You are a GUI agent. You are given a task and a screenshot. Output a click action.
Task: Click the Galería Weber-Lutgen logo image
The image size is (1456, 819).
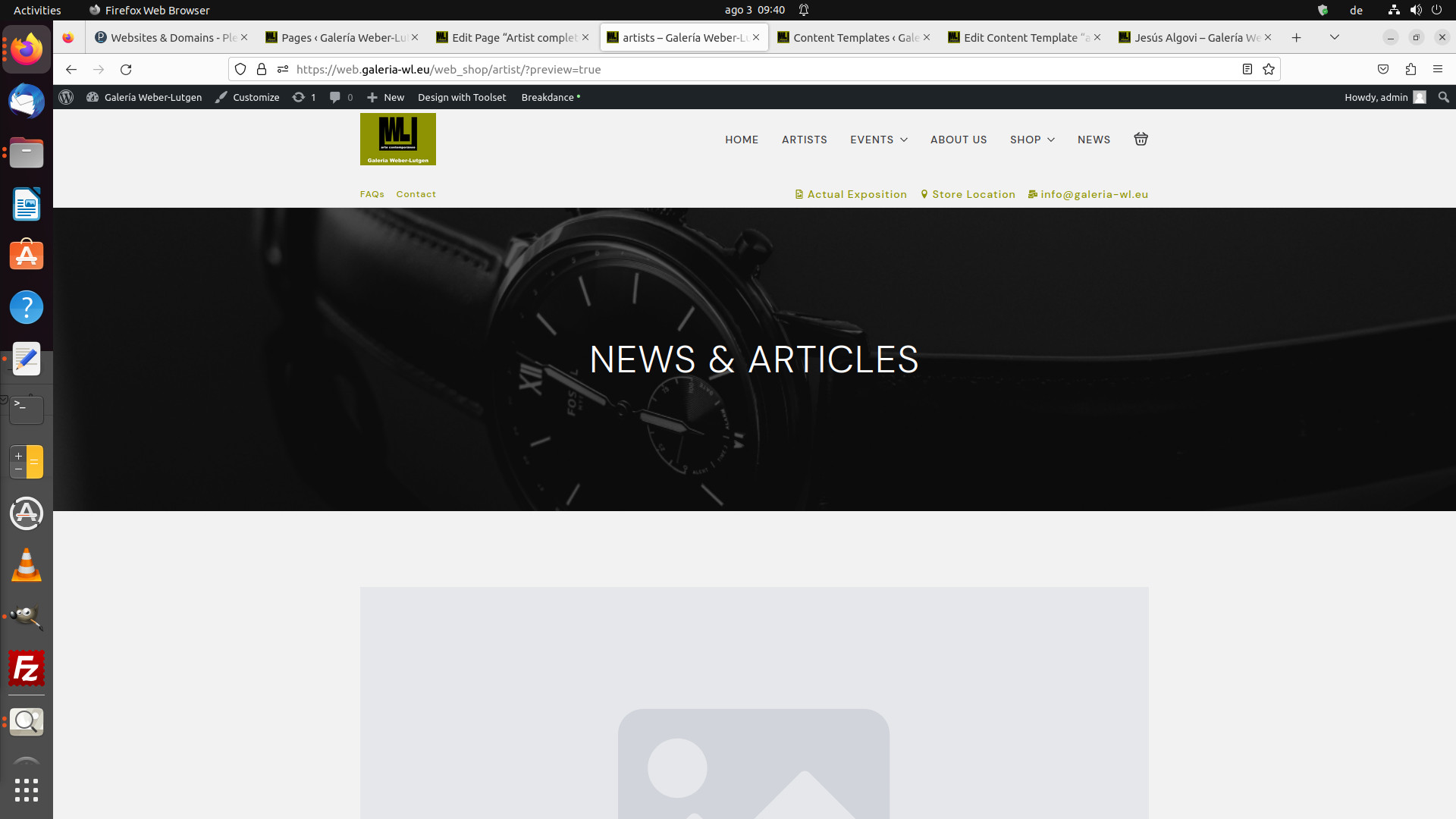[x=398, y=139]
